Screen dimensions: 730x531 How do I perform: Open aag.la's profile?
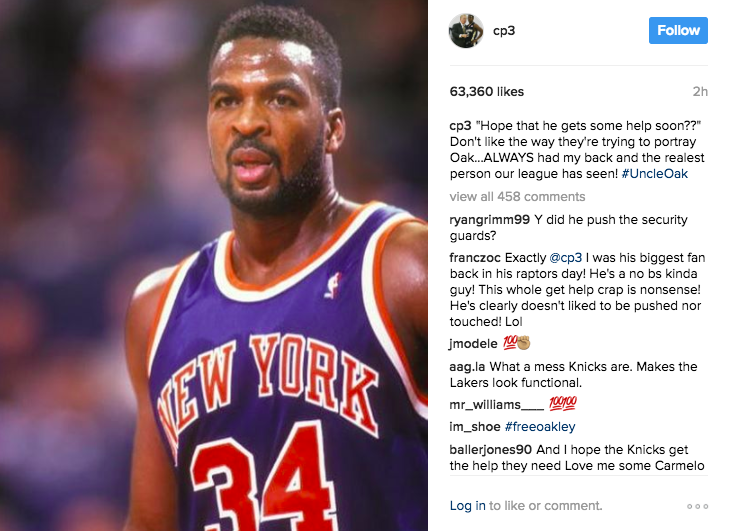point(467,367)
